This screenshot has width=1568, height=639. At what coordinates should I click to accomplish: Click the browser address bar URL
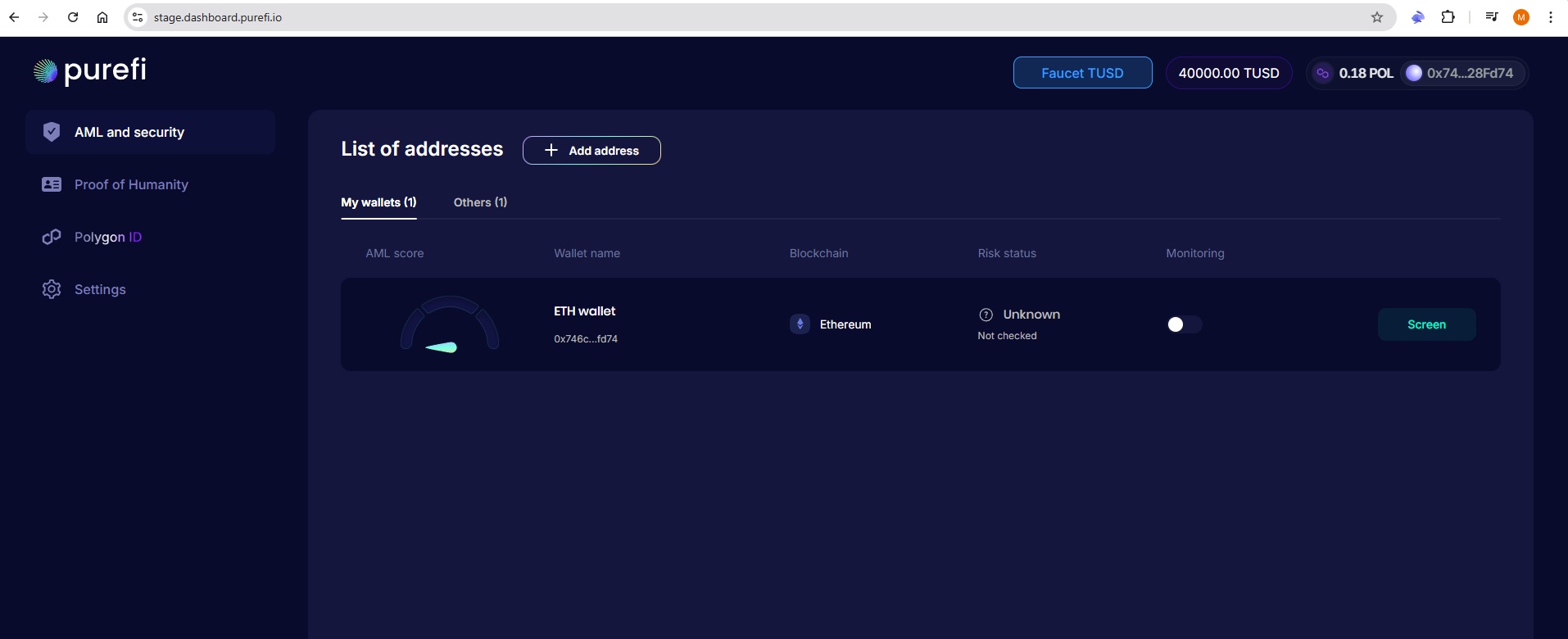[218, 17]
